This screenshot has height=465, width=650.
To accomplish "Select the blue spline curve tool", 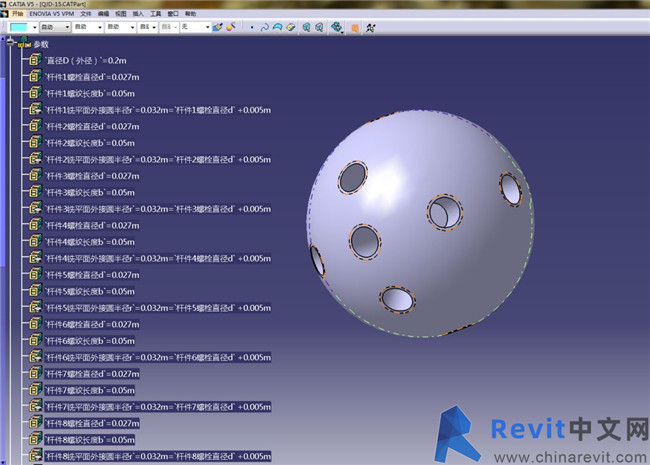I will point(264,27).
